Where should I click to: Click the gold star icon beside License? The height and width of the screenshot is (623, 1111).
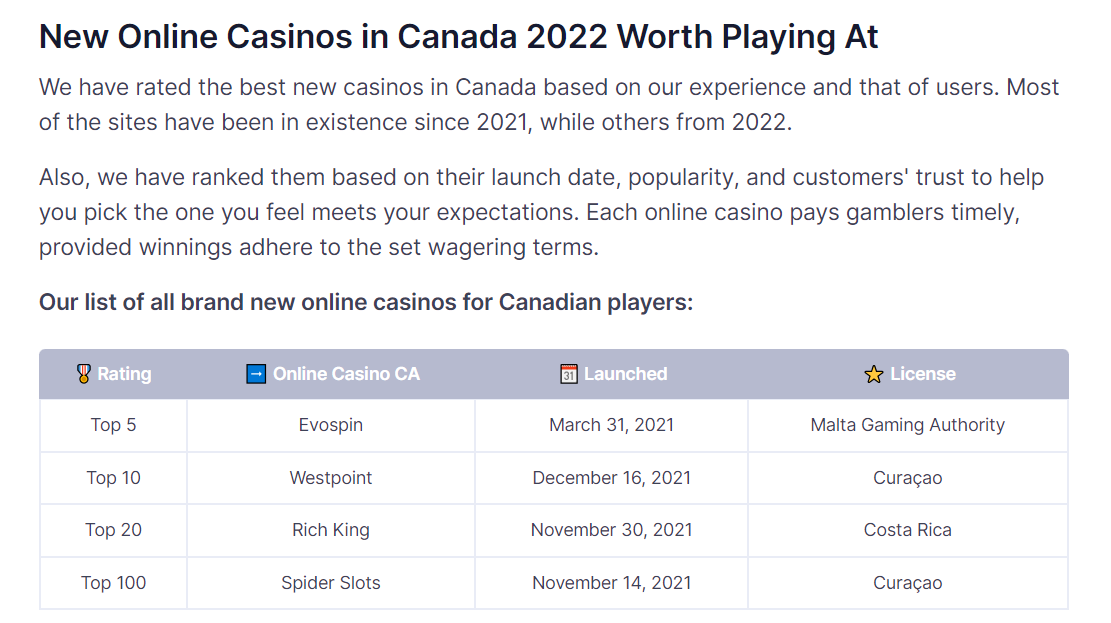click(874, 374)
